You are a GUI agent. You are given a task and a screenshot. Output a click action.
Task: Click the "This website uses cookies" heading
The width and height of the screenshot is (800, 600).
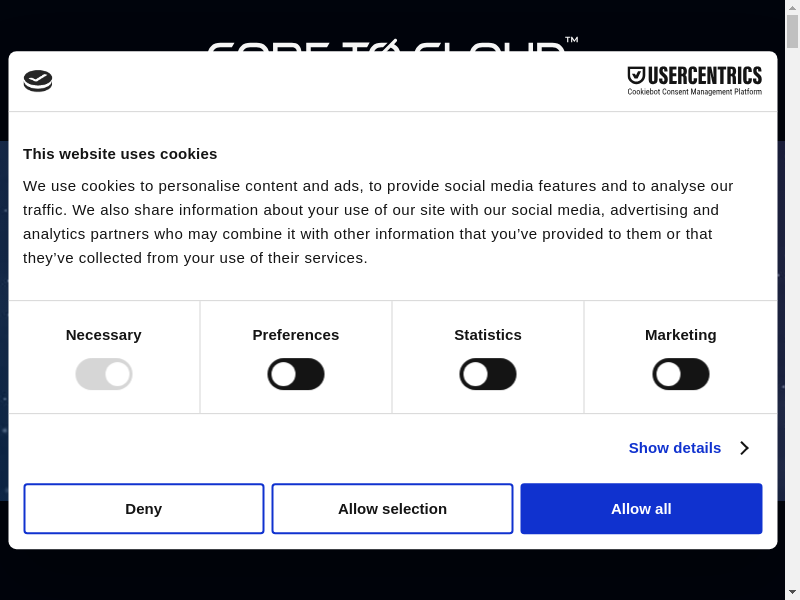120,154
